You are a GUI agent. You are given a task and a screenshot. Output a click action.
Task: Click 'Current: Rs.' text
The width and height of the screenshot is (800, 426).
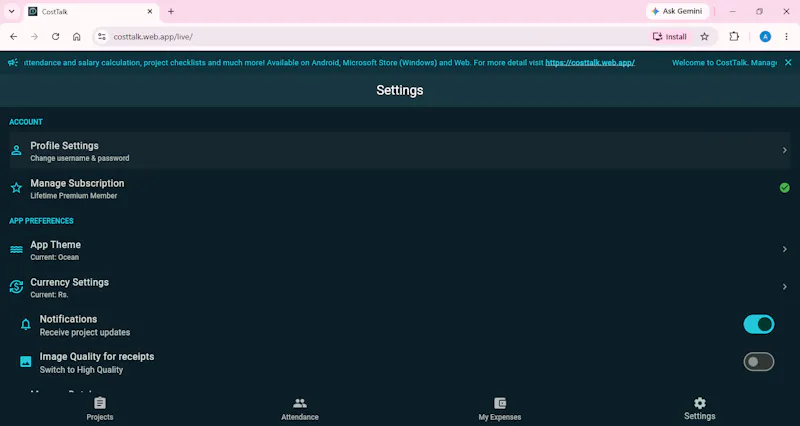49,295
